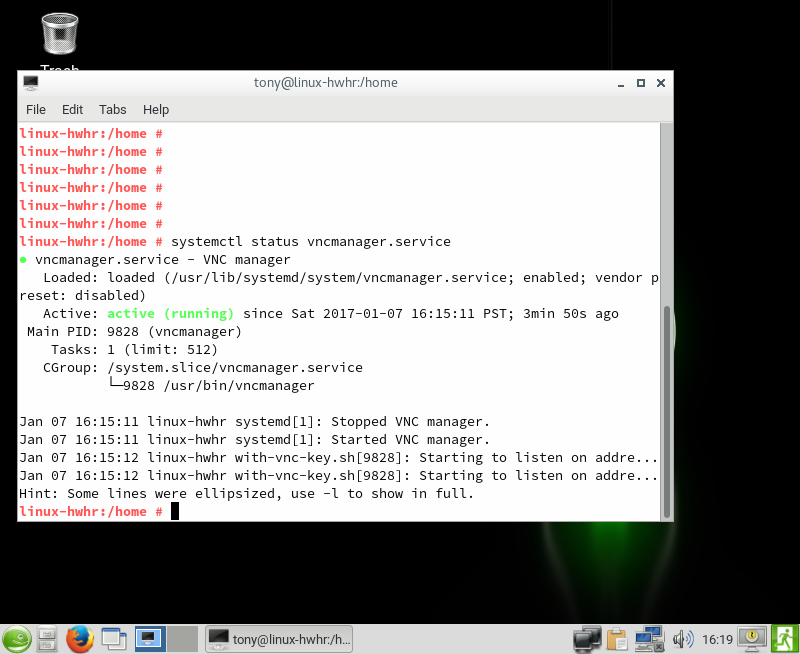
Task: Open the openSUSE start menu
Action: [16, 639]
